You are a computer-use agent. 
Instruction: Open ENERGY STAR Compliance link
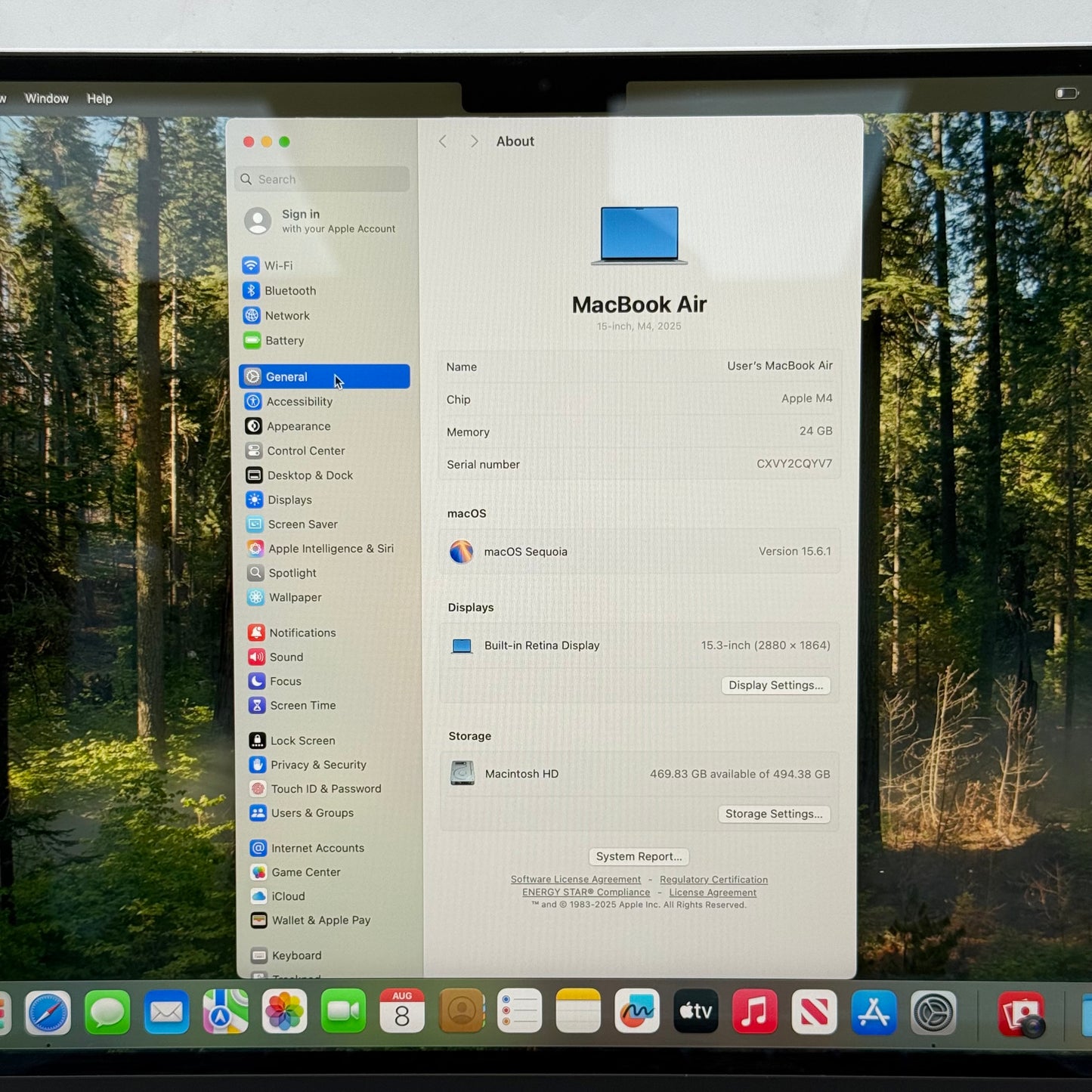coord(586,892)
